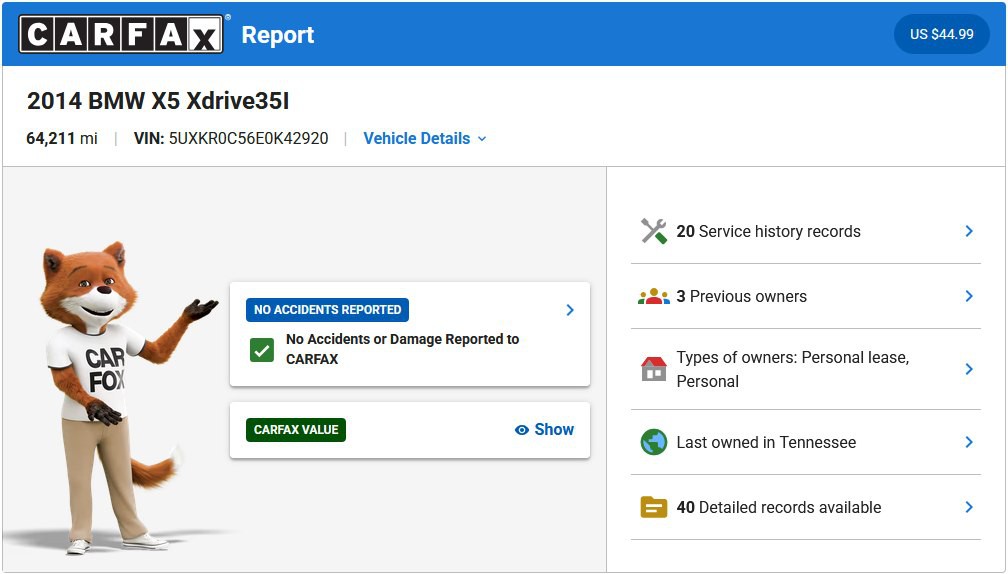Click No Accidents or Damage Reported text
Image resolution: width=1008 pixels, height=574 pixels.
tap(402, 349)
